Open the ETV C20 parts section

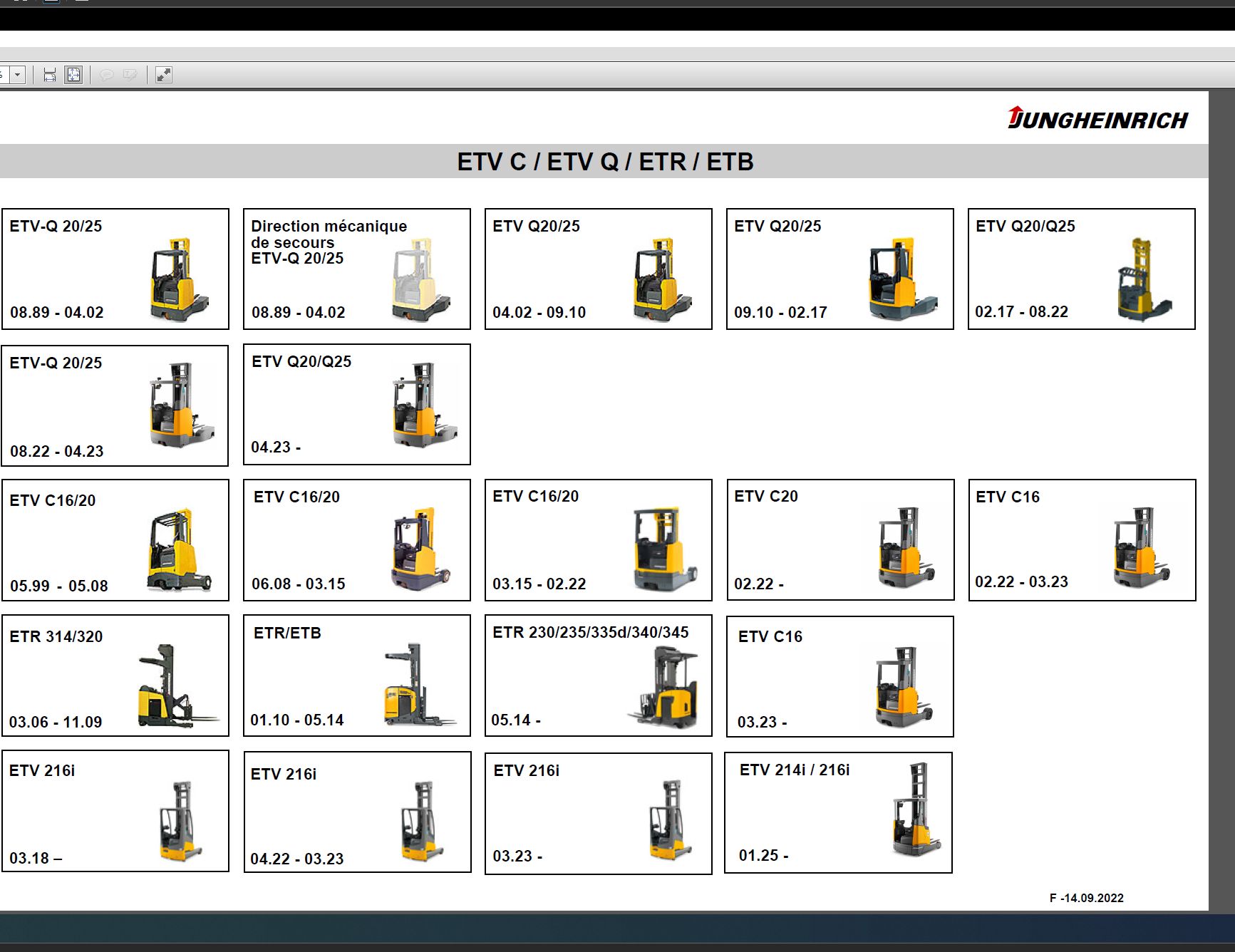(841, 539)
